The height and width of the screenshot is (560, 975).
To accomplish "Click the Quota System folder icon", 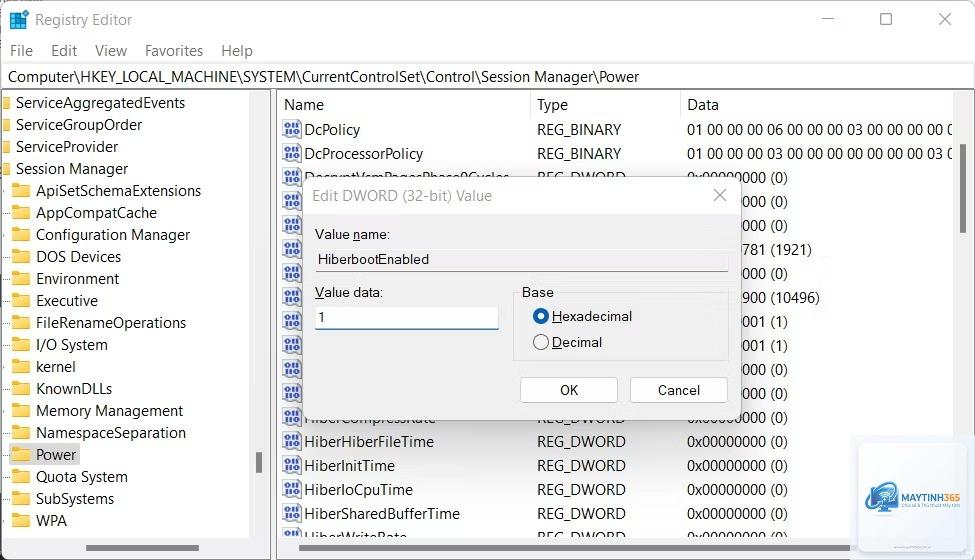I will pyautogui.click(x=21, y=477).
